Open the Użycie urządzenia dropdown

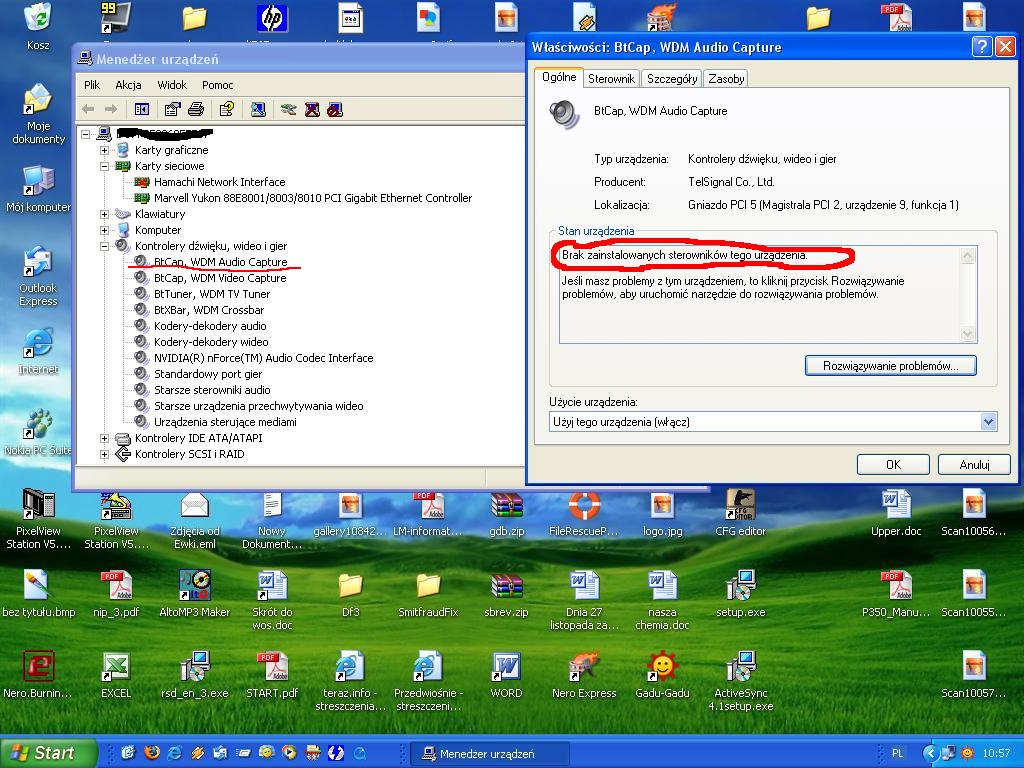989,422
